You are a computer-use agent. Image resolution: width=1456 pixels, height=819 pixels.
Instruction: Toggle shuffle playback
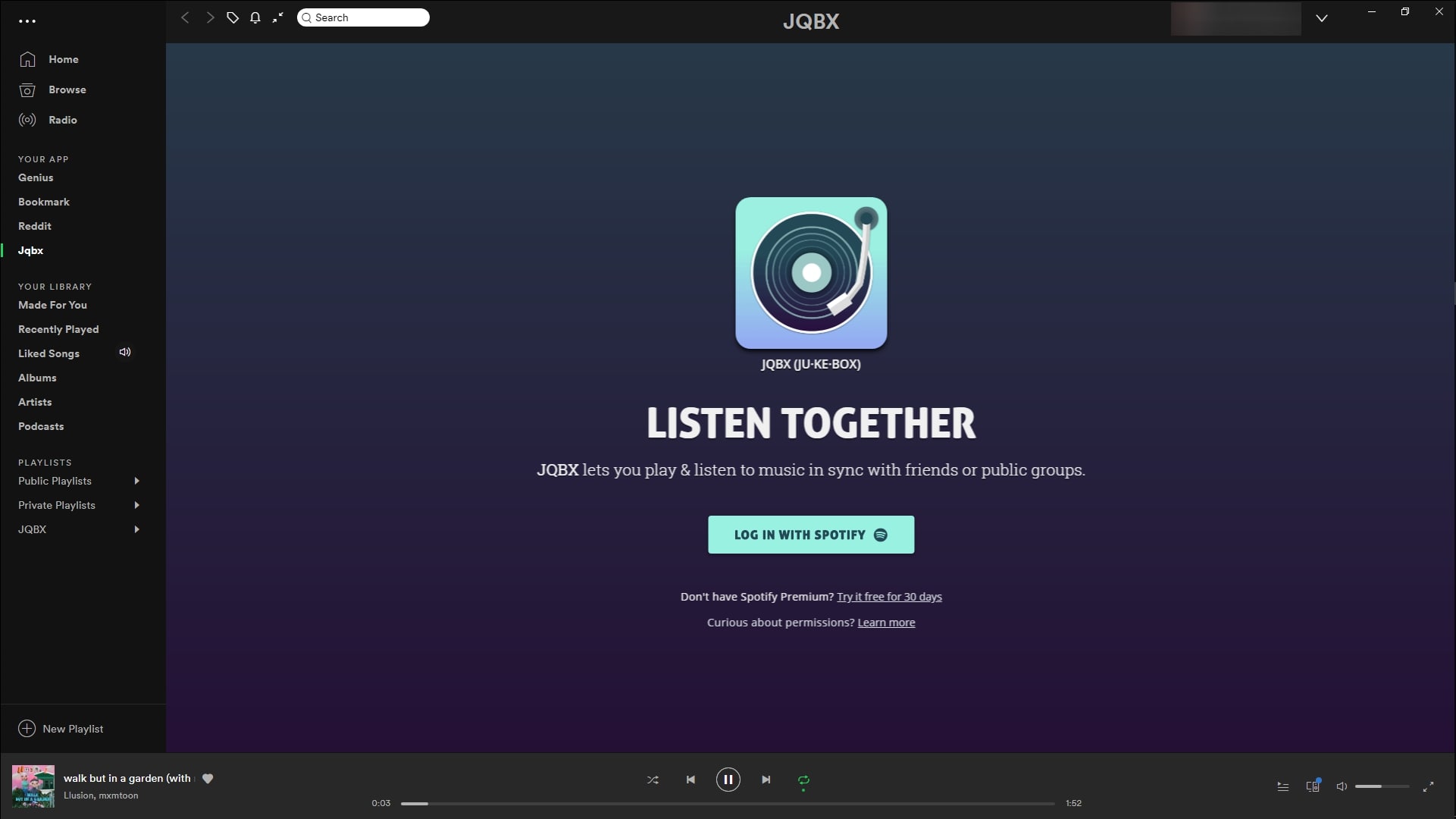(653, 780)
